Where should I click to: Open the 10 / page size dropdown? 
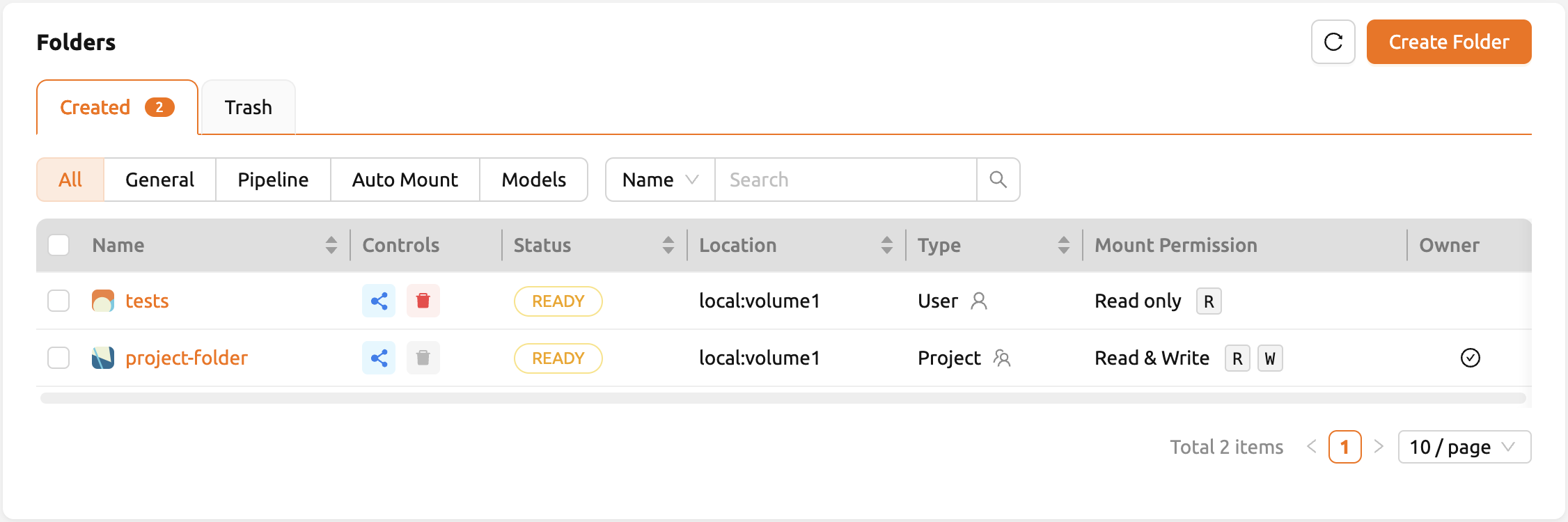(1464, 447)
